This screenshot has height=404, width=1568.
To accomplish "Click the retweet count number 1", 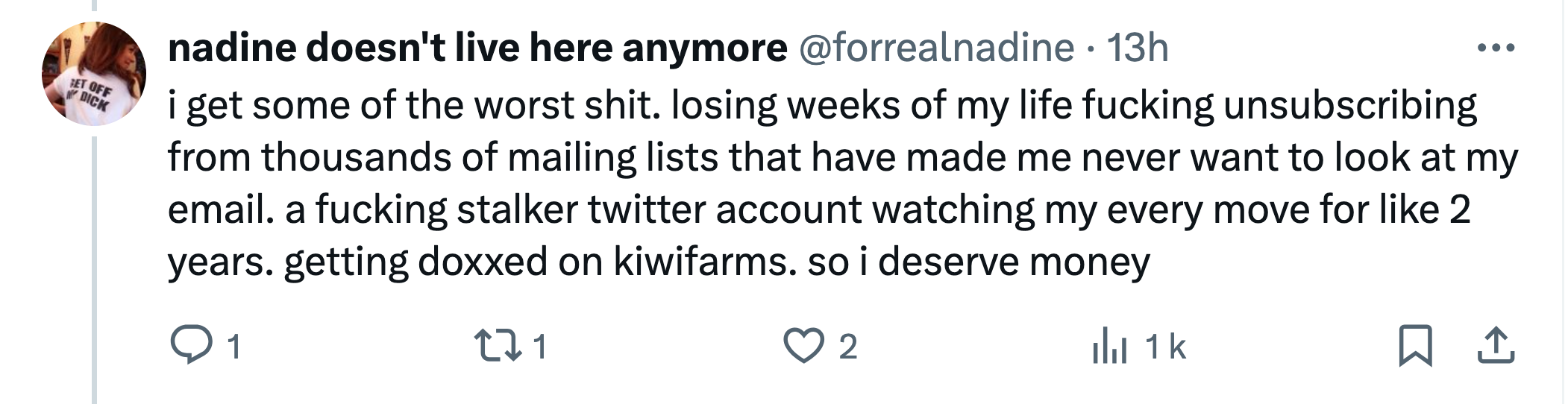I will [540, 347].
